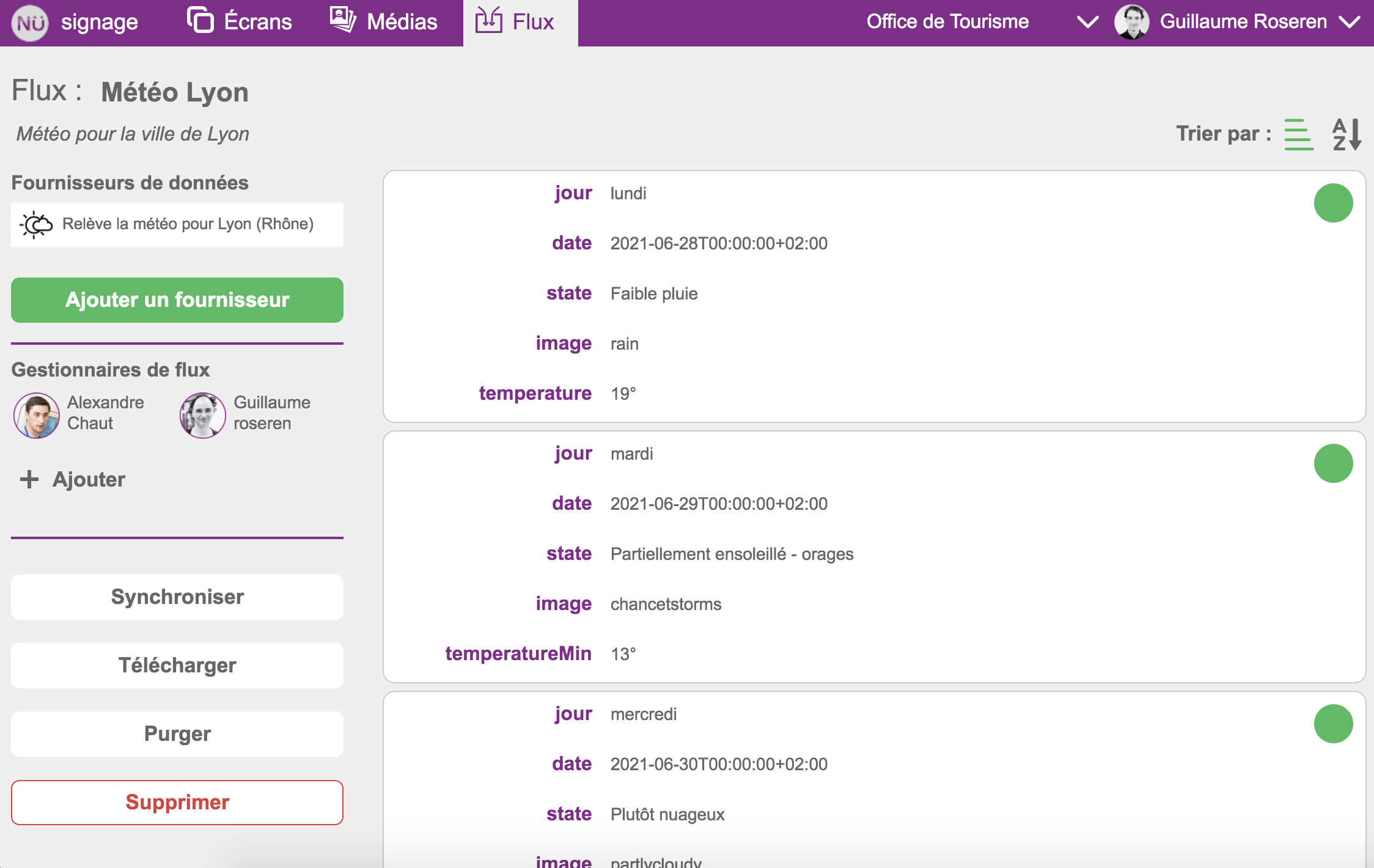
Task: Click the Synchroniser button
Action: [x=177, y=597]
